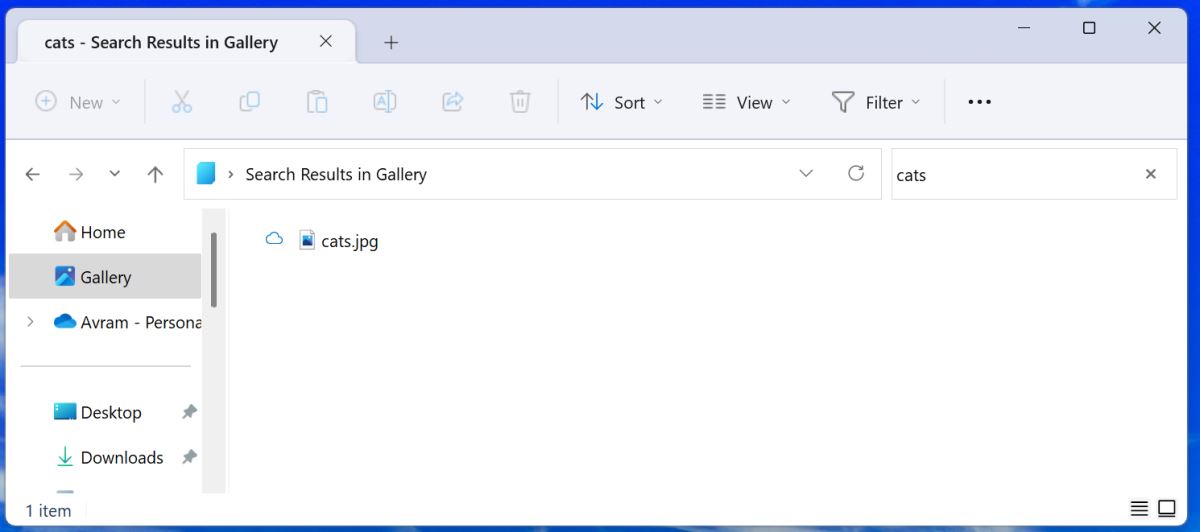The width and height of the screenshot is (1200, 532).
Task: Maximize the File Explorer window
Action: 1089,28
